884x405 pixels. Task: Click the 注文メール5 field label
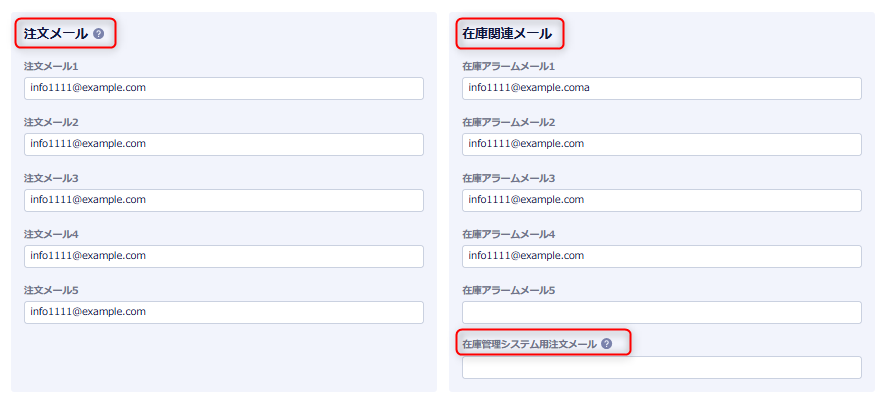point(51,290)
